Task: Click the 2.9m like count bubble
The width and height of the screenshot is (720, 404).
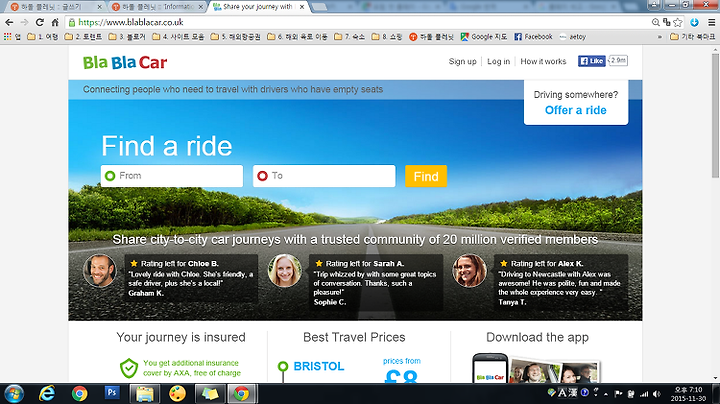Action: (618, 61)
